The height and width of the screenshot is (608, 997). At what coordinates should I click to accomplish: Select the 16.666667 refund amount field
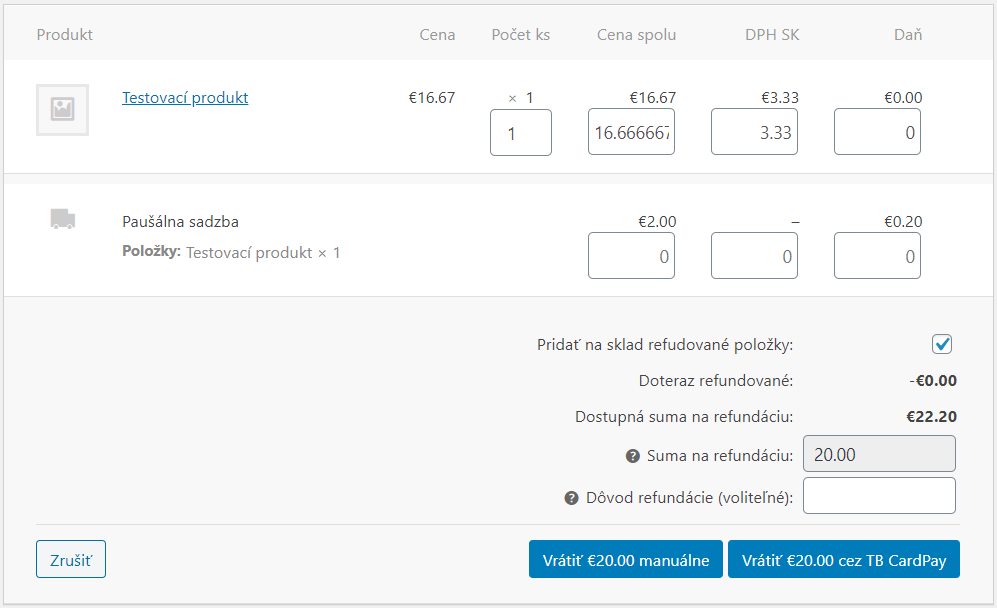click(x=631, y=132)
